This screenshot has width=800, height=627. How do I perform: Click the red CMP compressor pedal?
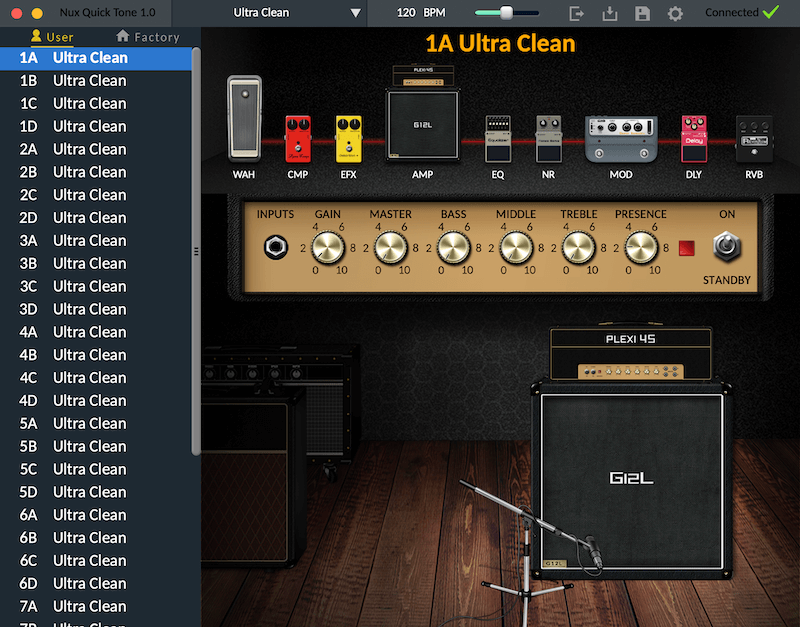(298, 139)
